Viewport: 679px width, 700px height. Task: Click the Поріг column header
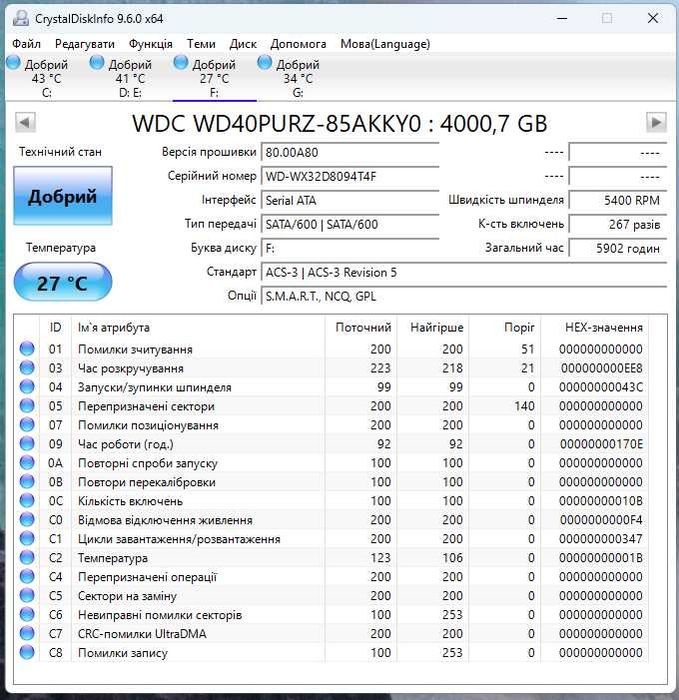[x=505, y=327]
